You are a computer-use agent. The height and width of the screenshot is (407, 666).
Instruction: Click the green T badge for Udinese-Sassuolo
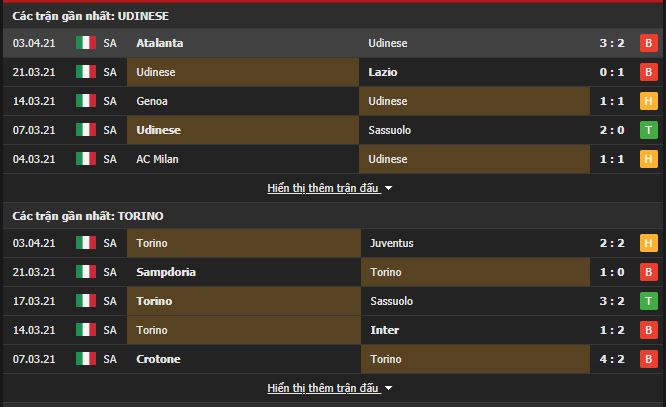(649, 130)
